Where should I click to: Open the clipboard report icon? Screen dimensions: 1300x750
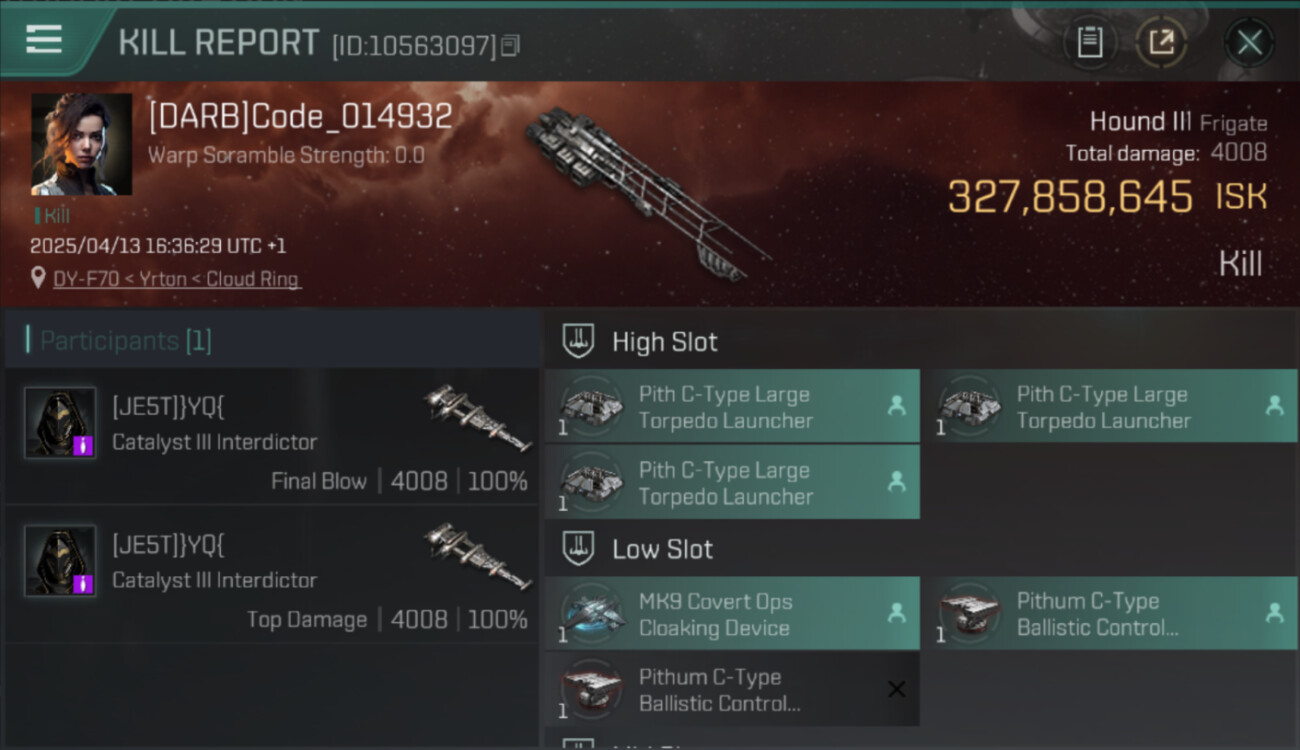(x=1089, y=42)
